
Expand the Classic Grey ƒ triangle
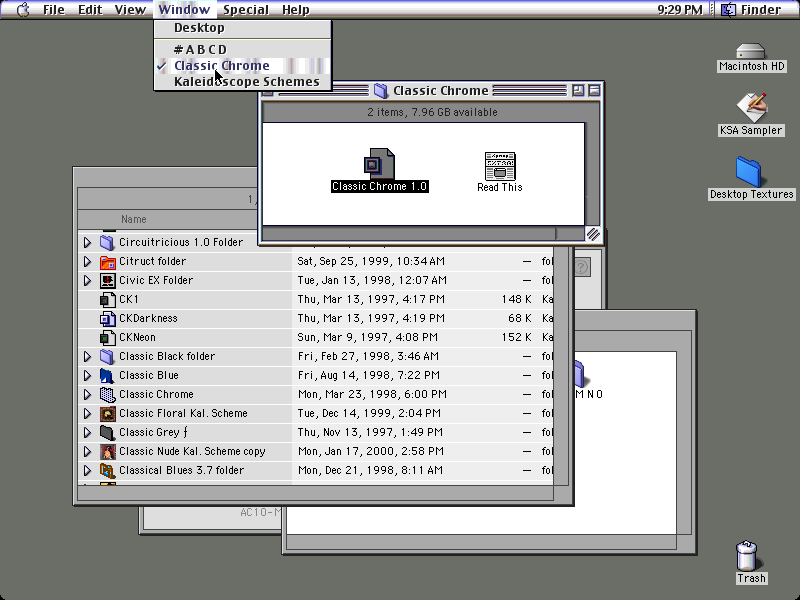pyautogui.click(x=87, y=433)
